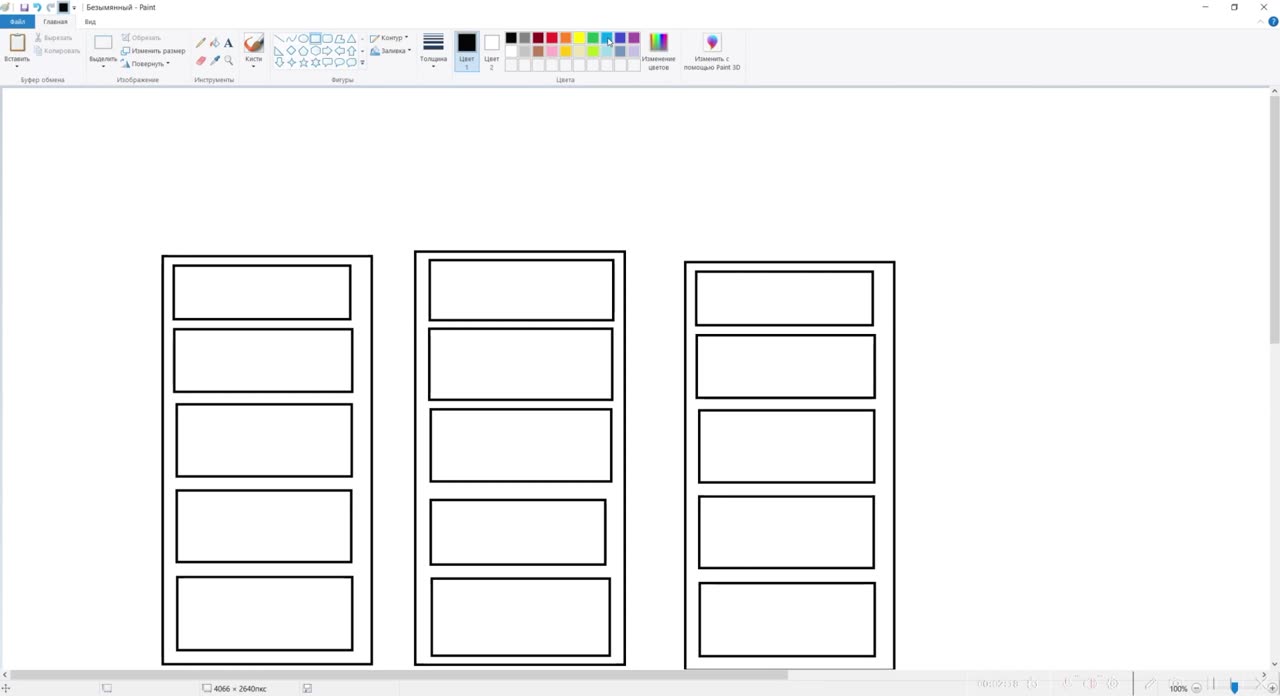The width and height of the screenshot is (1280, 696).
Task: Pick the purple color swatch
Action: pos(634,38)
